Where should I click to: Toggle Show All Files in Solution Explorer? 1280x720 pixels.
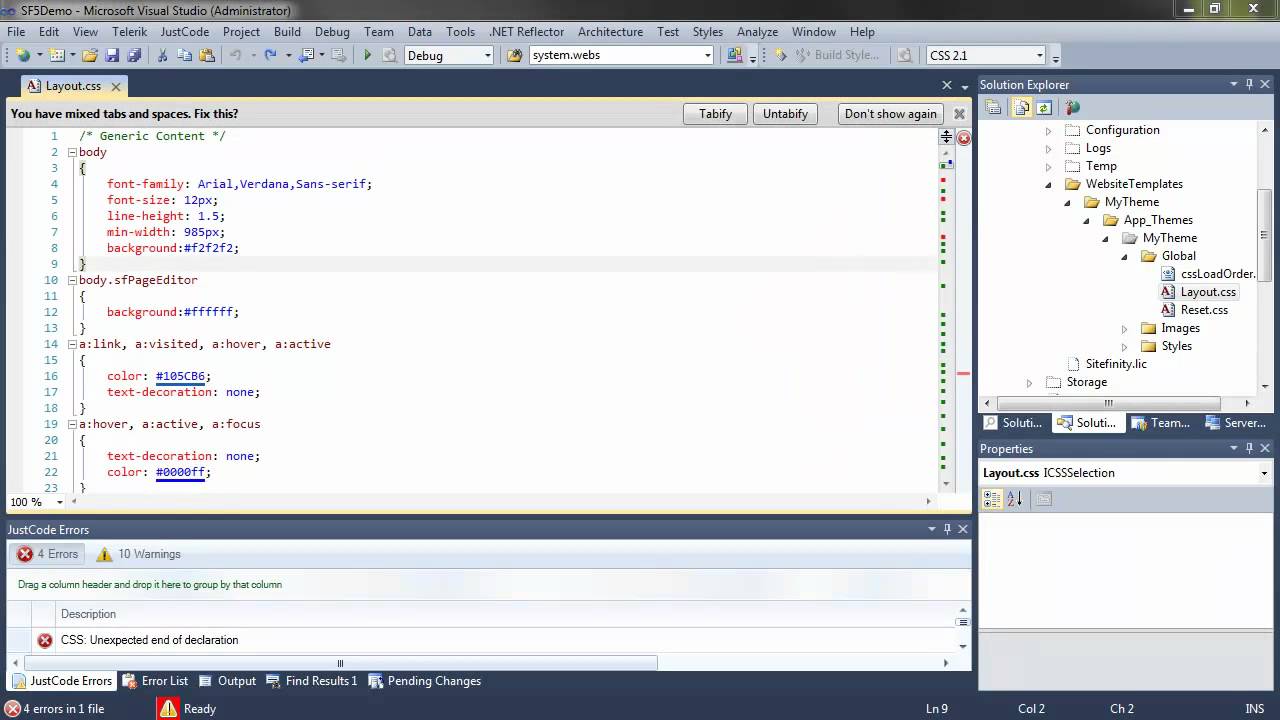coord(1020,107)
